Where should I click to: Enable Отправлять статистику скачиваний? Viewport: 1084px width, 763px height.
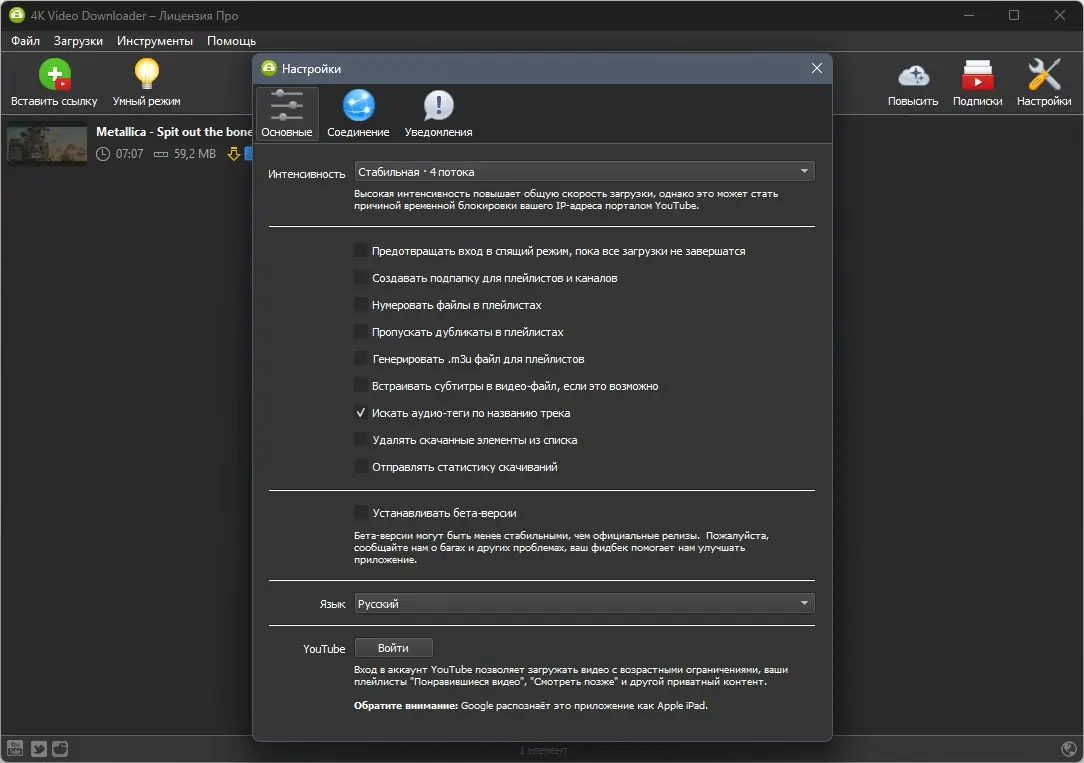coord(361,467)
